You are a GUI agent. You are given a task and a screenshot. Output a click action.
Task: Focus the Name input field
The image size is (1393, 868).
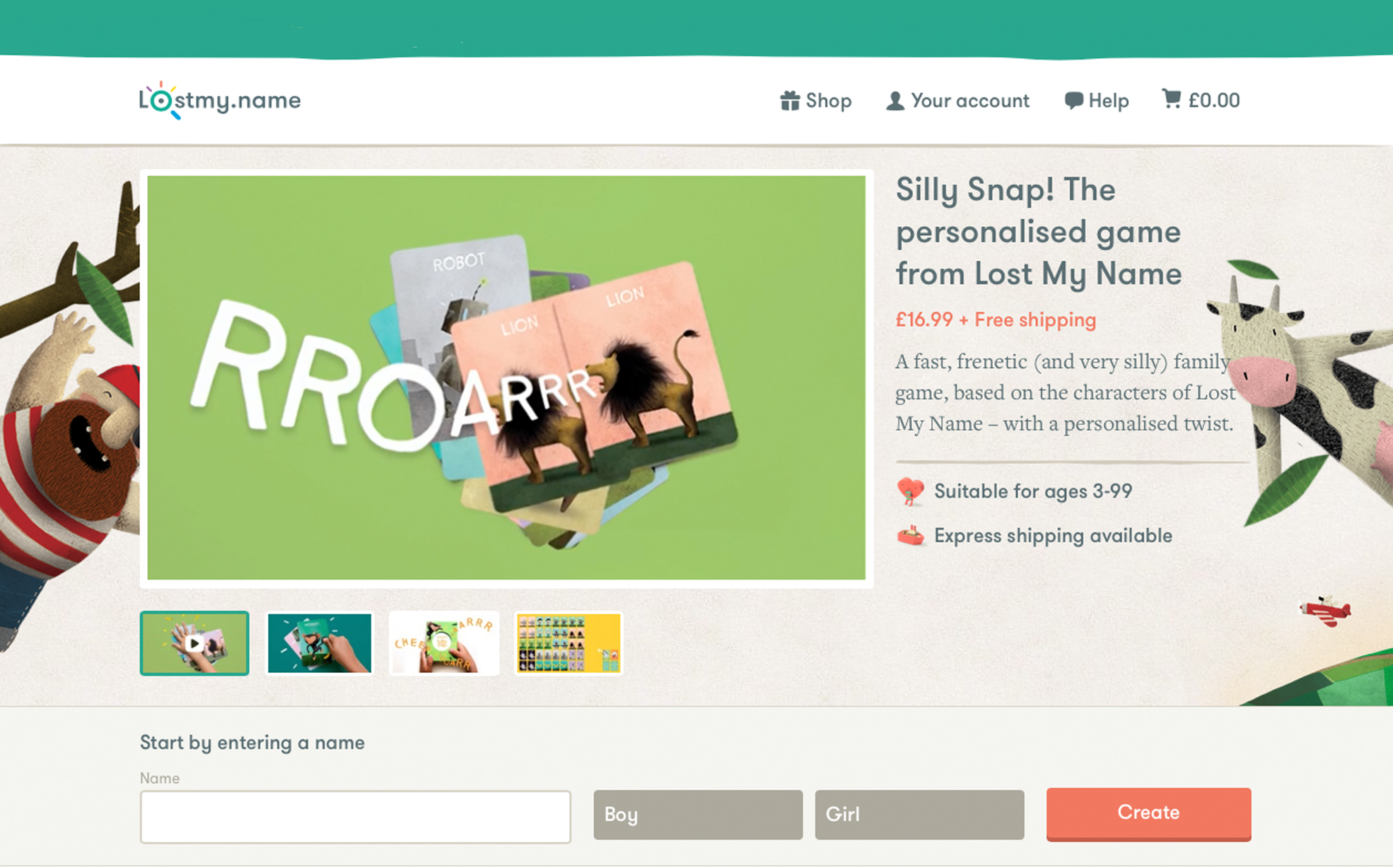pos(355,816)
